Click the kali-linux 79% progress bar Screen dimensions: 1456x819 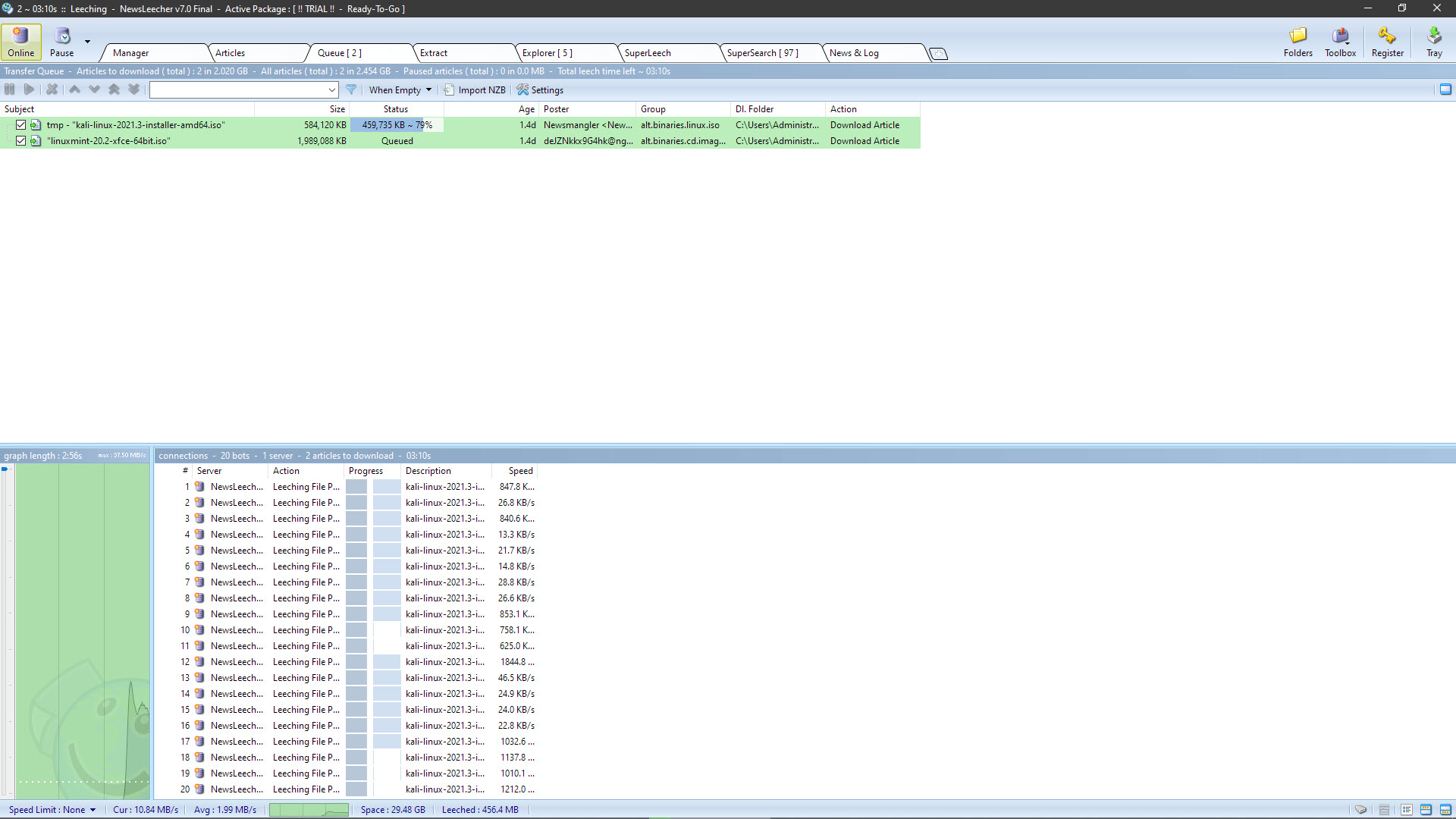397,125
